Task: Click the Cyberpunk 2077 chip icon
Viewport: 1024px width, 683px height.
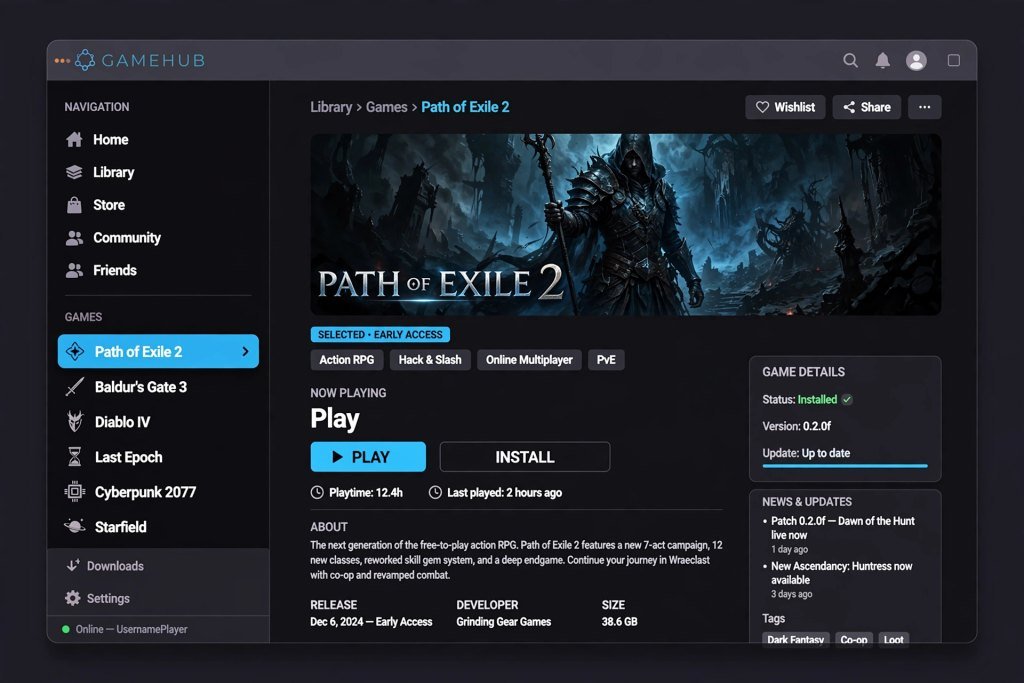Action: (x=75, y=492)
